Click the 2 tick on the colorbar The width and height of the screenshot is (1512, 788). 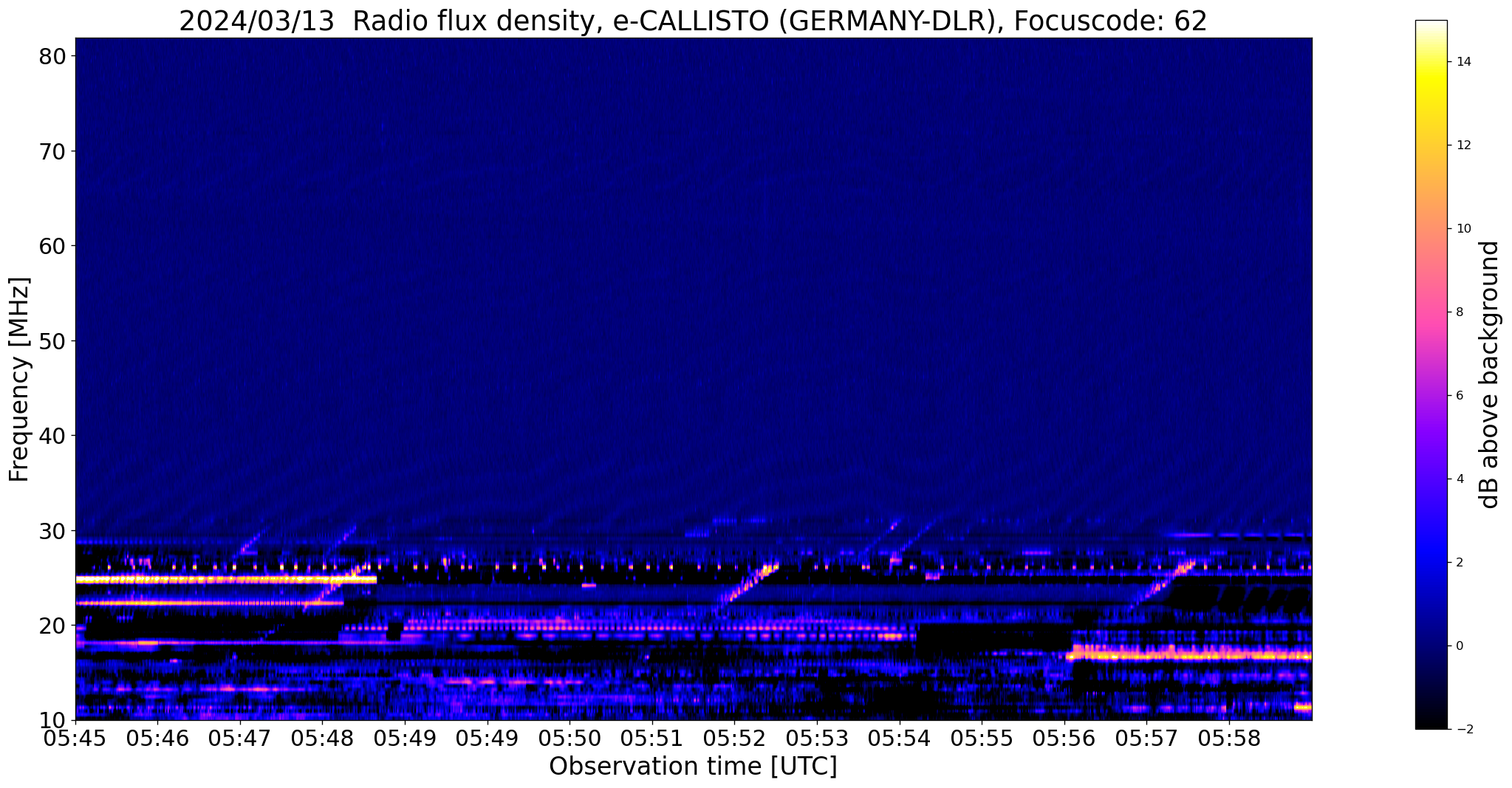[x=1459, y=563]
